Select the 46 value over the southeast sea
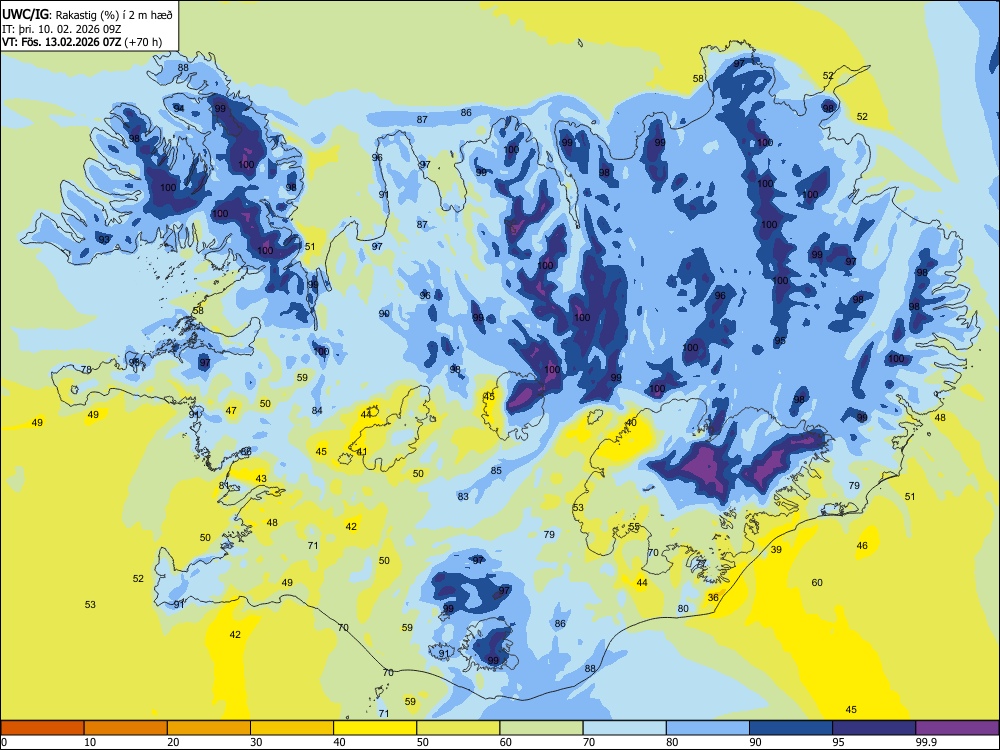This screenshot has height=750, width=1000. tap(862, 546)
